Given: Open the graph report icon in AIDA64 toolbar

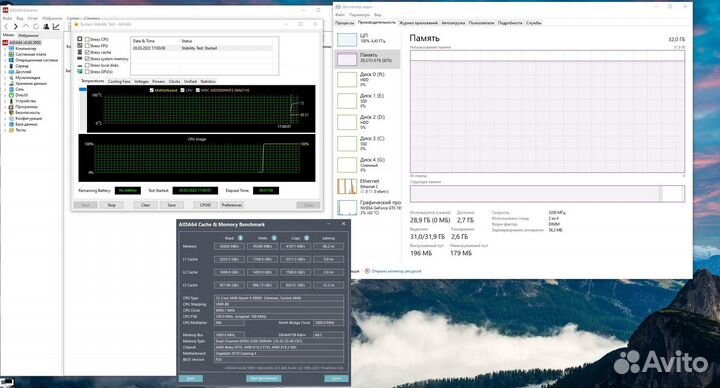Looking at the screenshot, I should [56, 27].
